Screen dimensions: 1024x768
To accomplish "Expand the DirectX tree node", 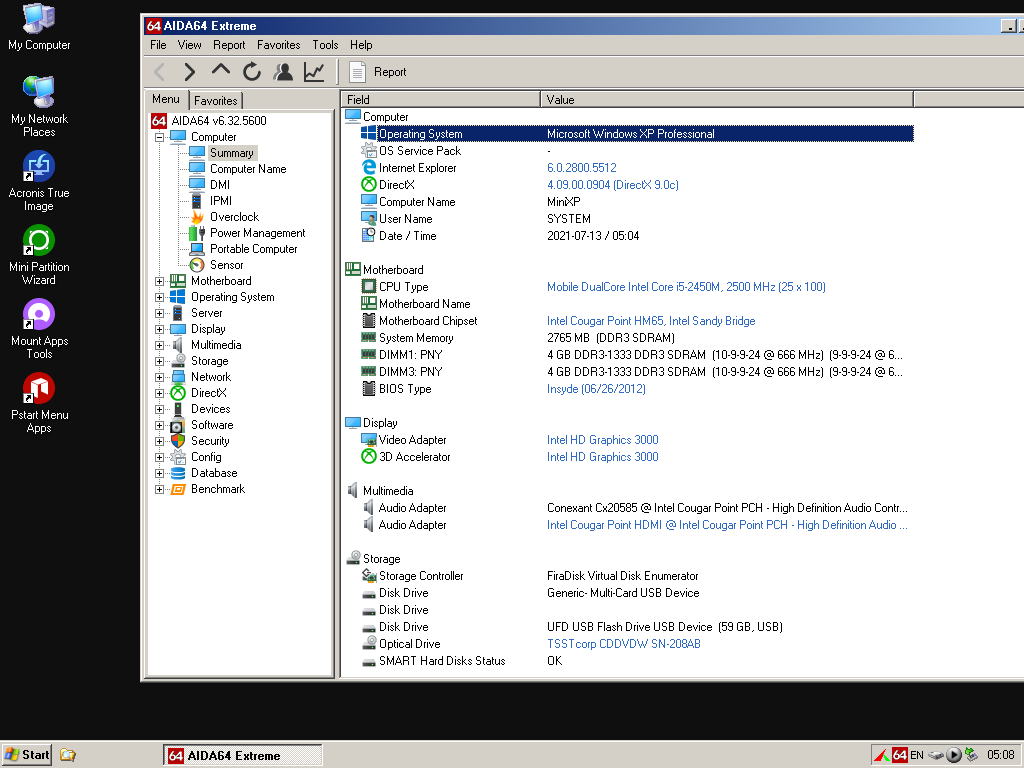I will click(x=159, y=393).
